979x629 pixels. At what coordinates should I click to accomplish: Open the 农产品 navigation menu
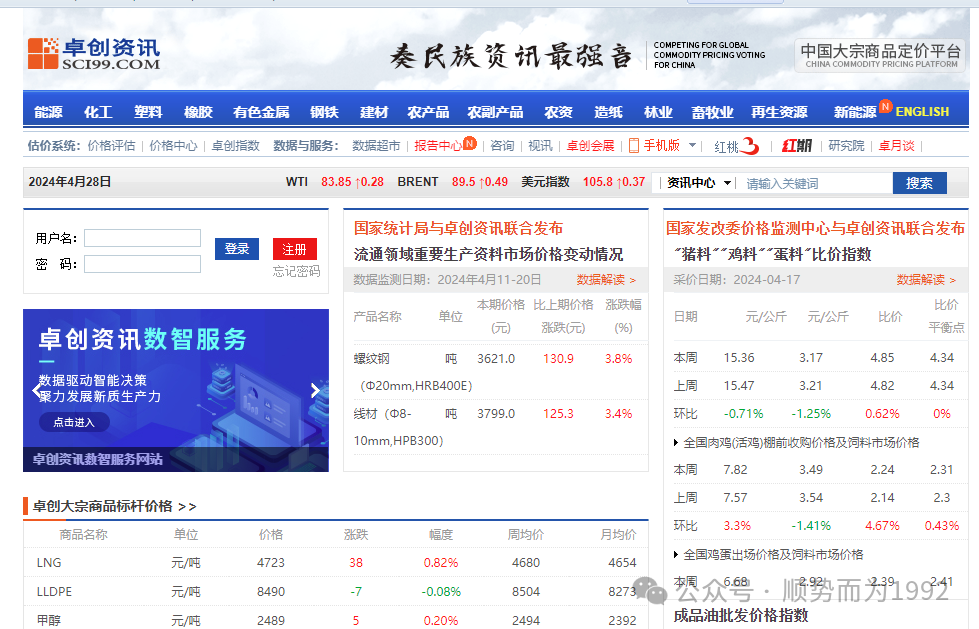(428, 112)
